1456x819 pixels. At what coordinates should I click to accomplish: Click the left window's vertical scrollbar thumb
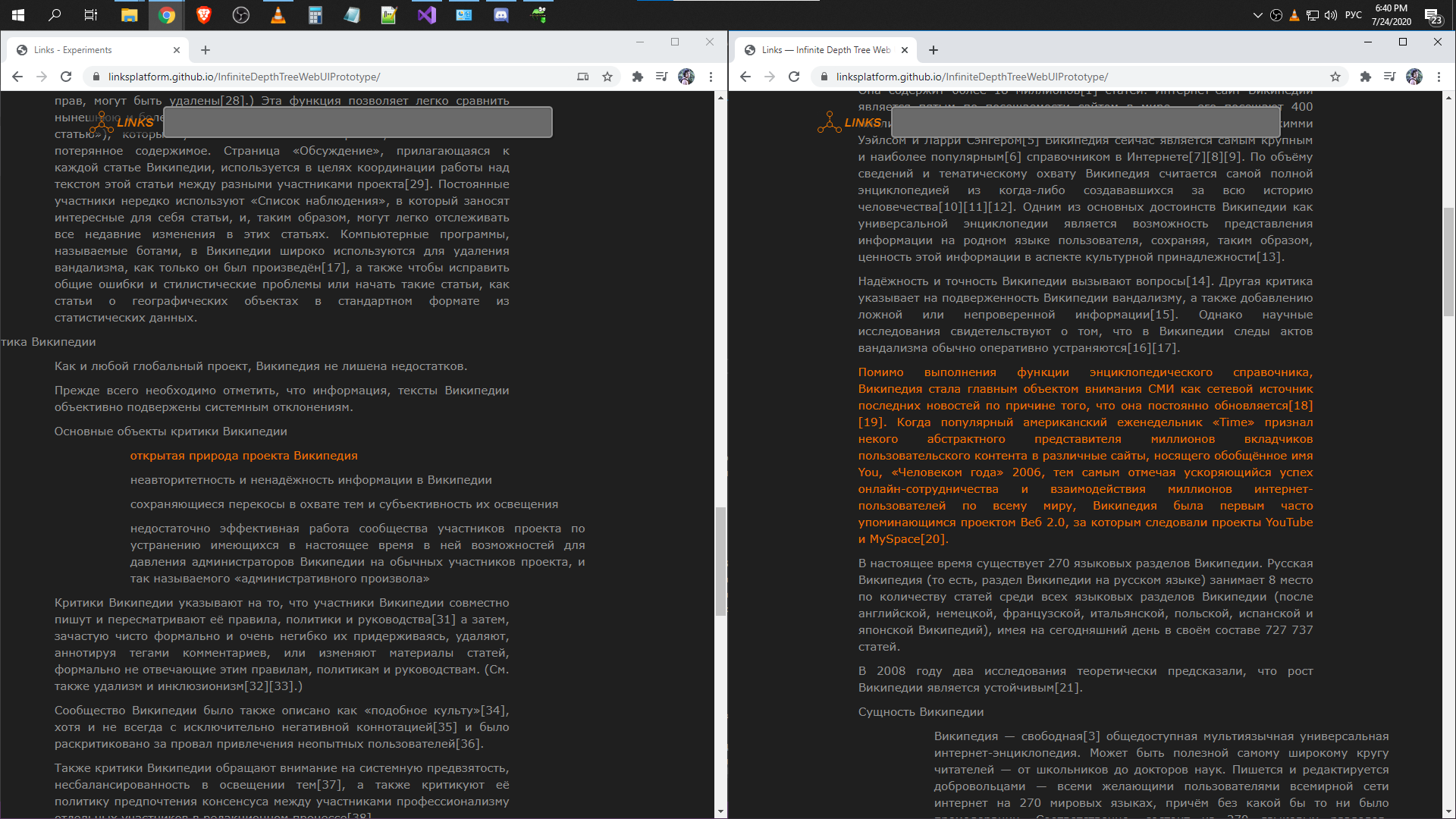[720, 561]
